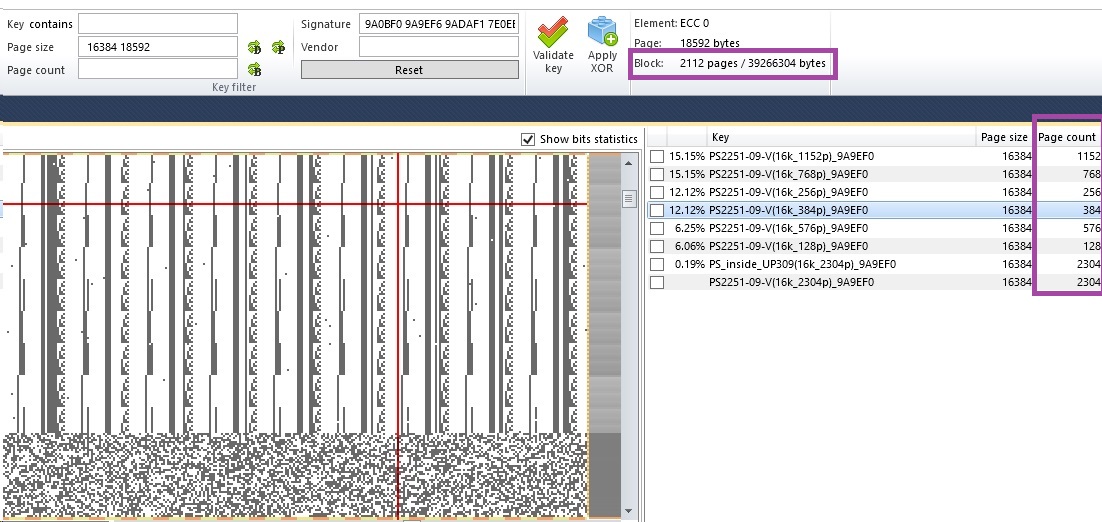The height and width of the screenshot is (522, 1102).
Task: Tick the checkbox for PS_inside_UP309(16k_2304p) key
Action: (657, 265)
